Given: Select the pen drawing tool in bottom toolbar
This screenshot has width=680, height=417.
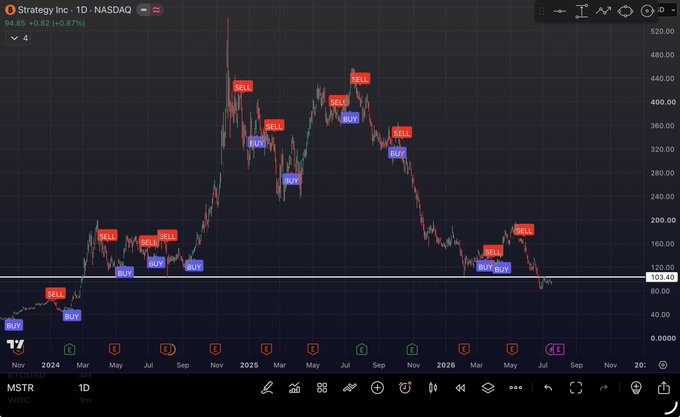Looking at the screenshot, I should [267, 388].
